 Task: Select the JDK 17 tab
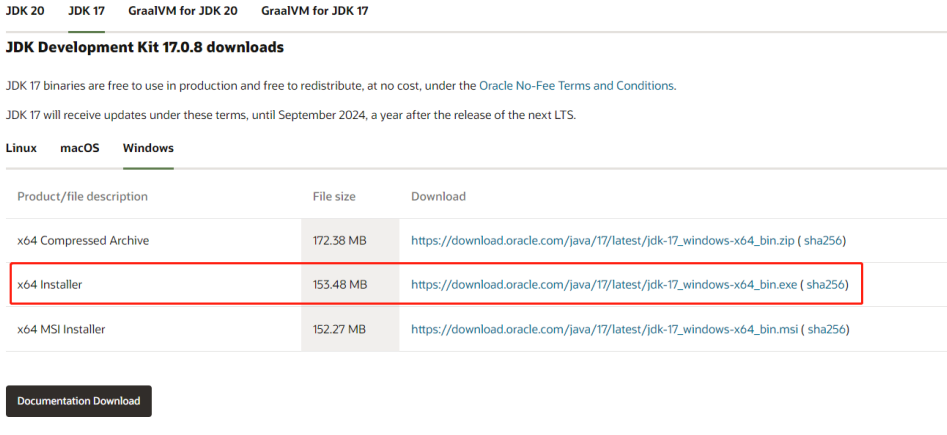click(86, 11)
